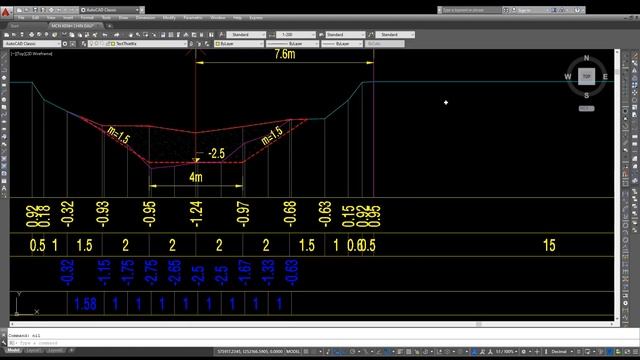Select the Zoom Realtime tool
The image size is (640, 360).
(x=138, y=35)
